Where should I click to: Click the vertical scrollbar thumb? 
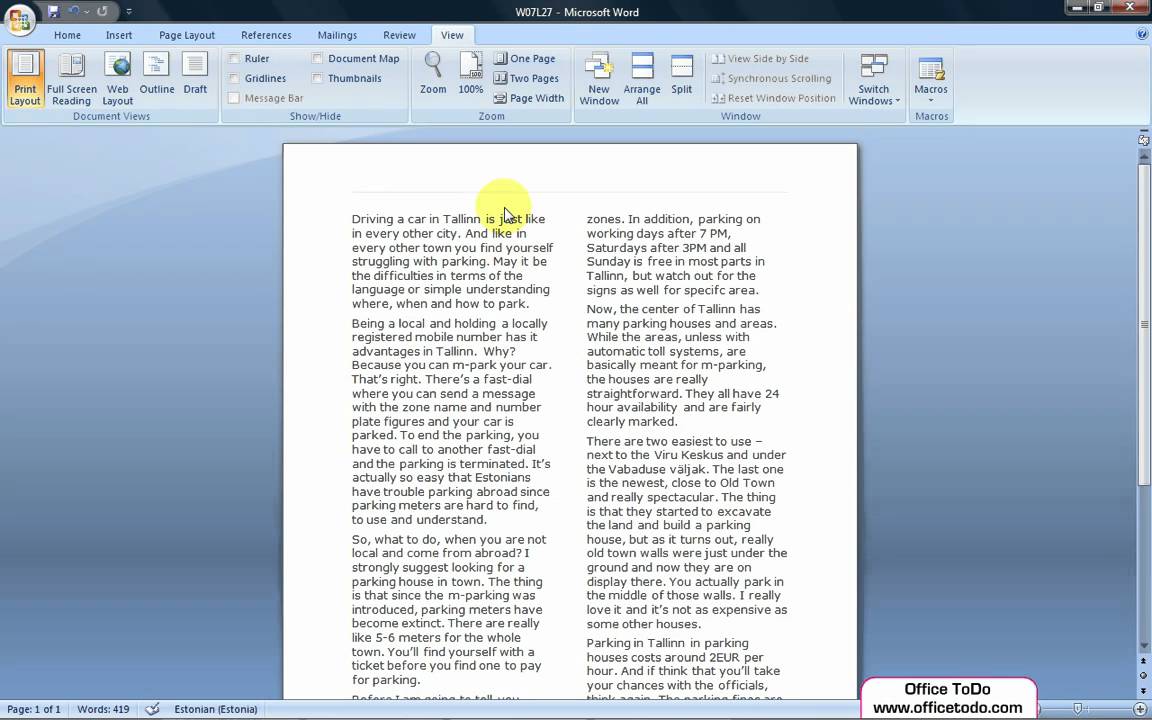point(1144,324)
